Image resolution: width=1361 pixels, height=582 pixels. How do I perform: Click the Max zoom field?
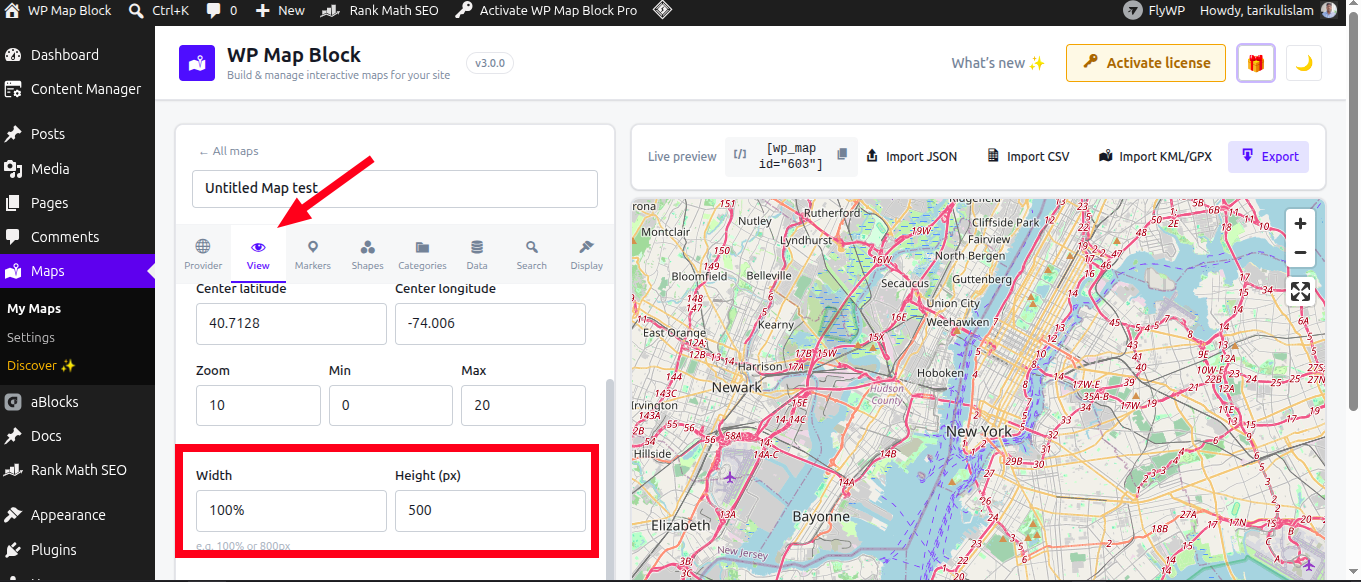pyautogui.click(x=523, y=405)
